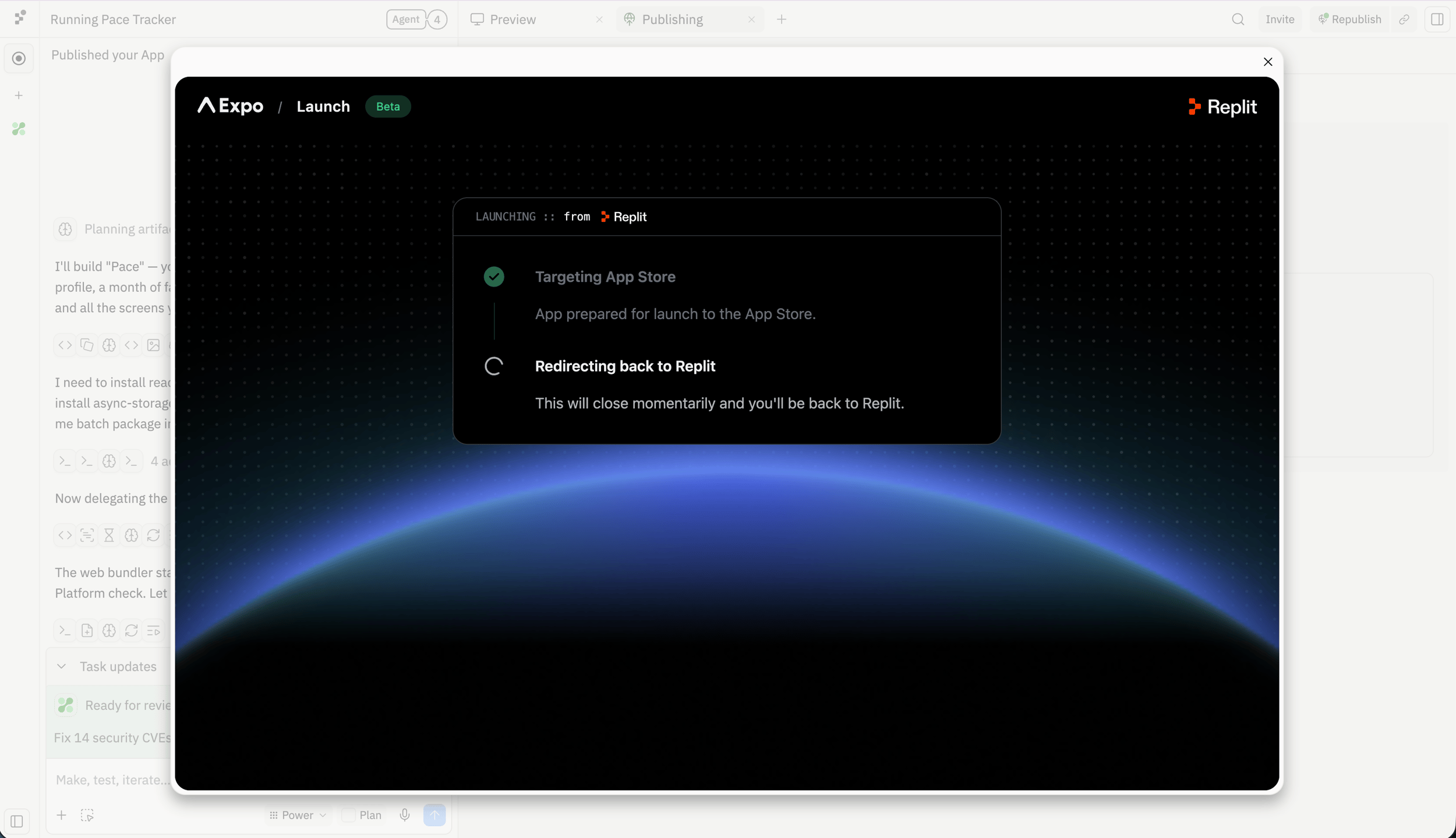Screen dimensions: 1456x838
Task: Click the Agent 4 badge
Action: click(x=416, y=19)
